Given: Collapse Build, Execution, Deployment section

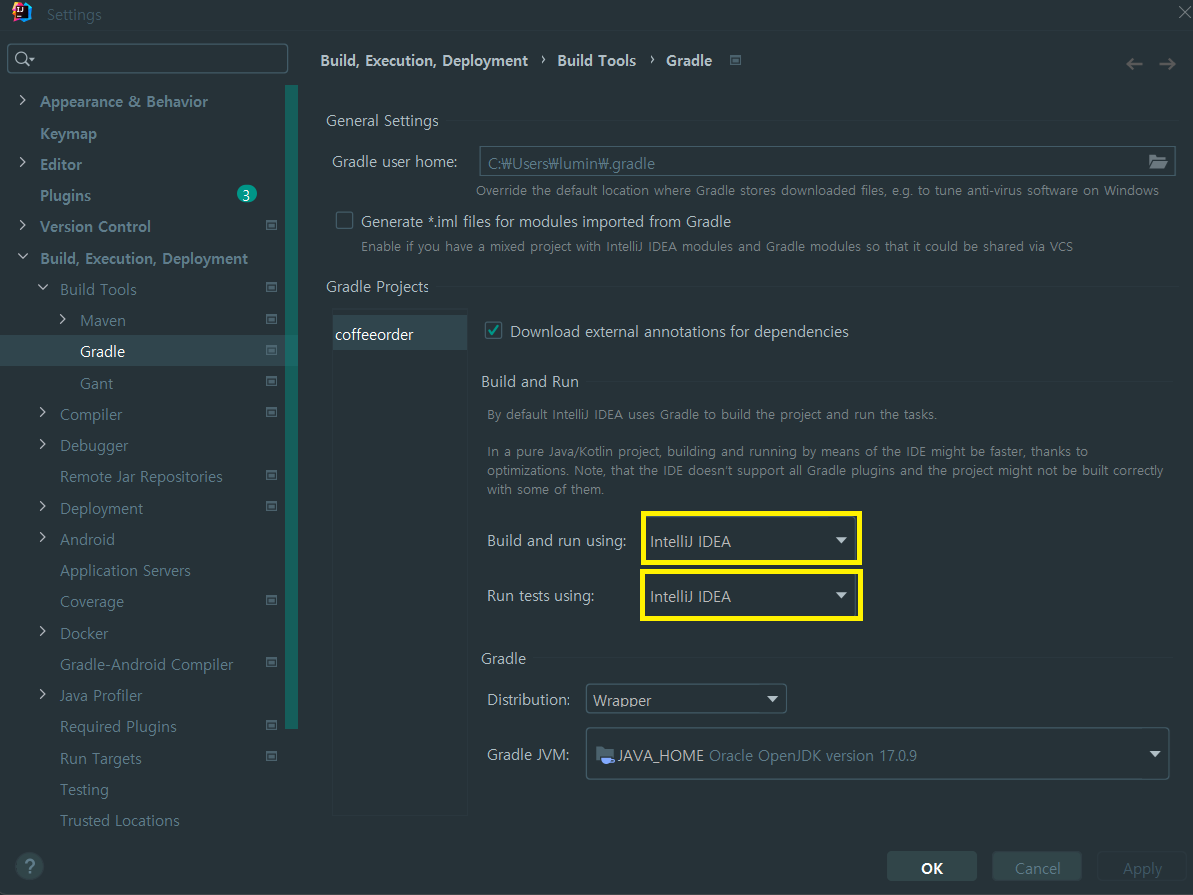Looking at the screenshot, I should [x=22, y=257].
